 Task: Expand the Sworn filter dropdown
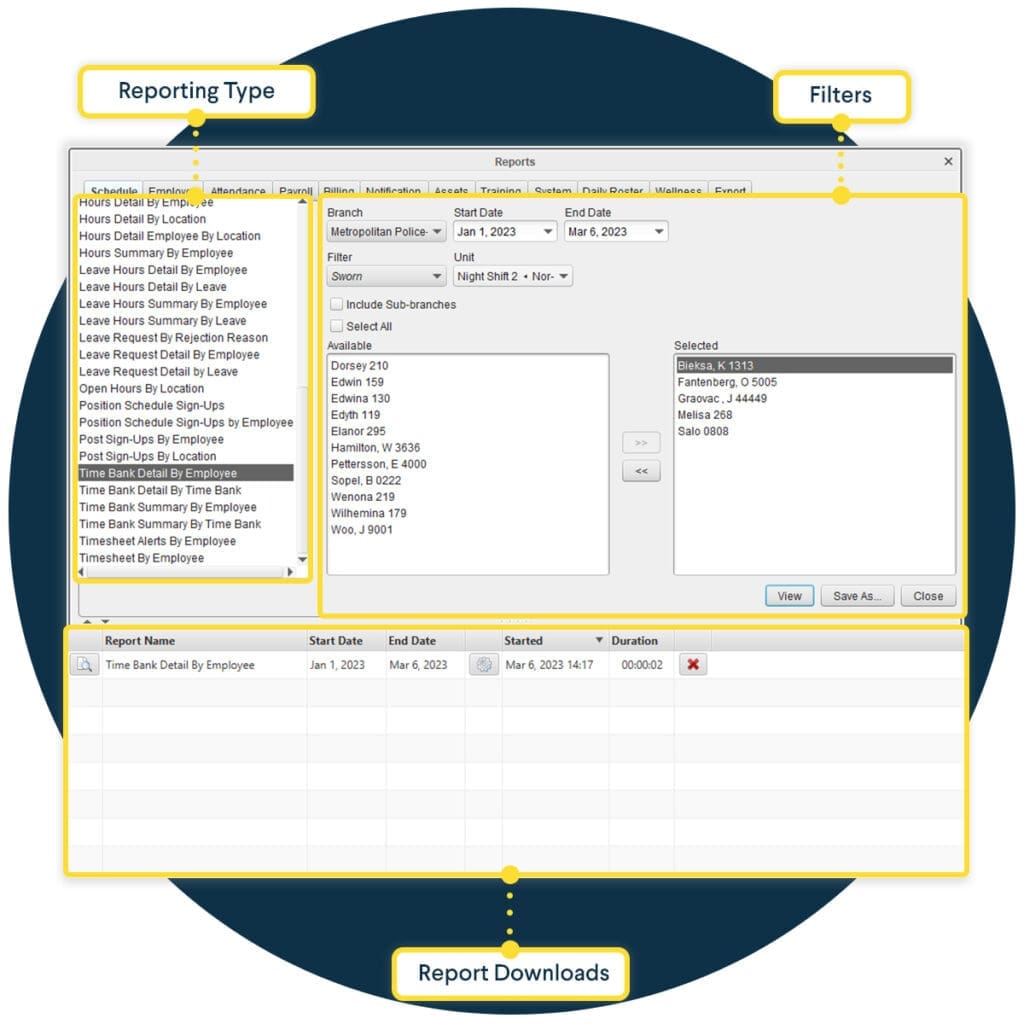[386, 276]
